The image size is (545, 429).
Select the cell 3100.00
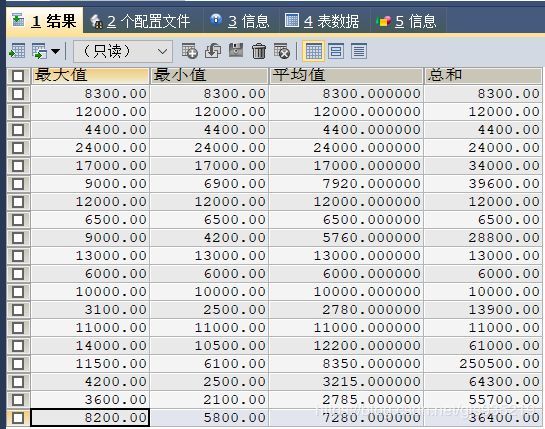pyautogui.click(x=90, y=309)
